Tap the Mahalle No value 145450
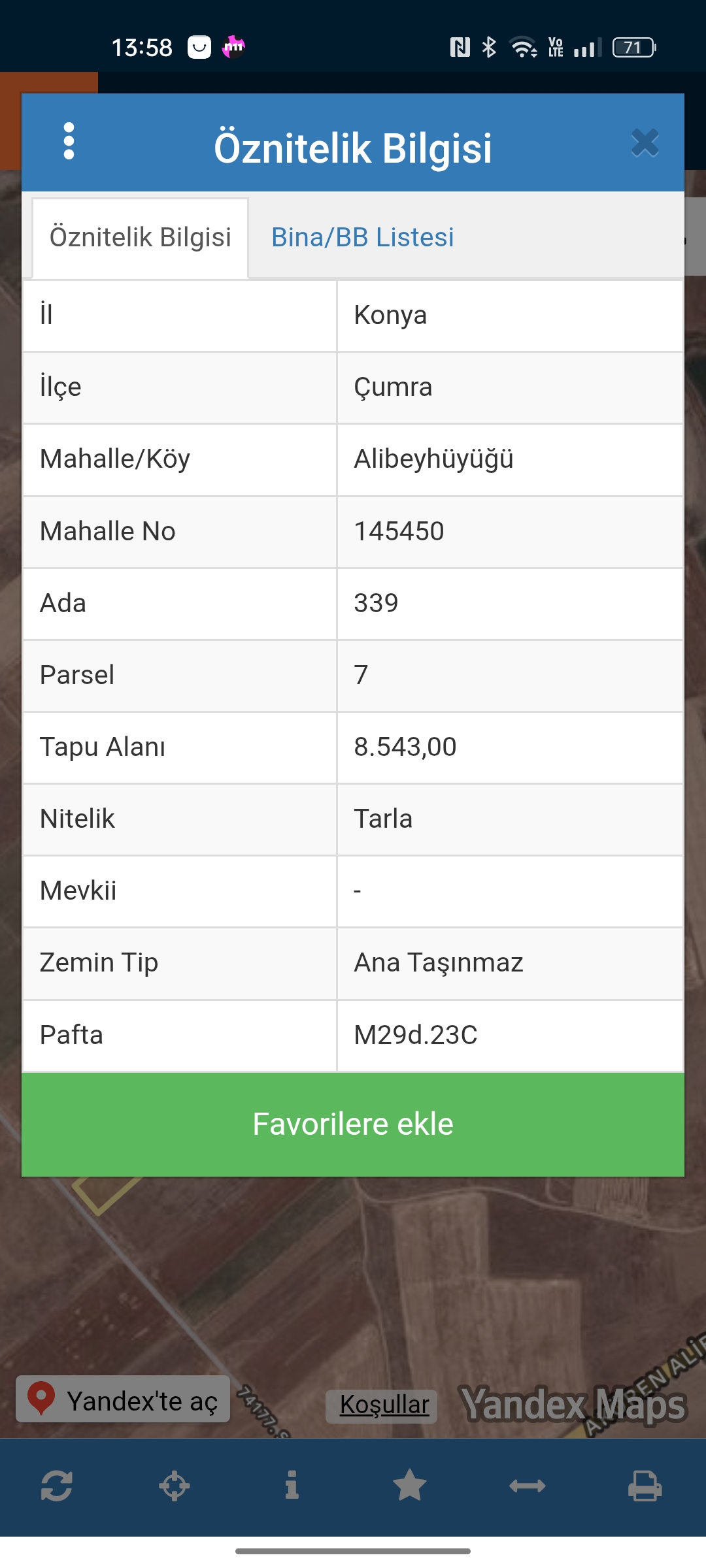 click(399, 532)
